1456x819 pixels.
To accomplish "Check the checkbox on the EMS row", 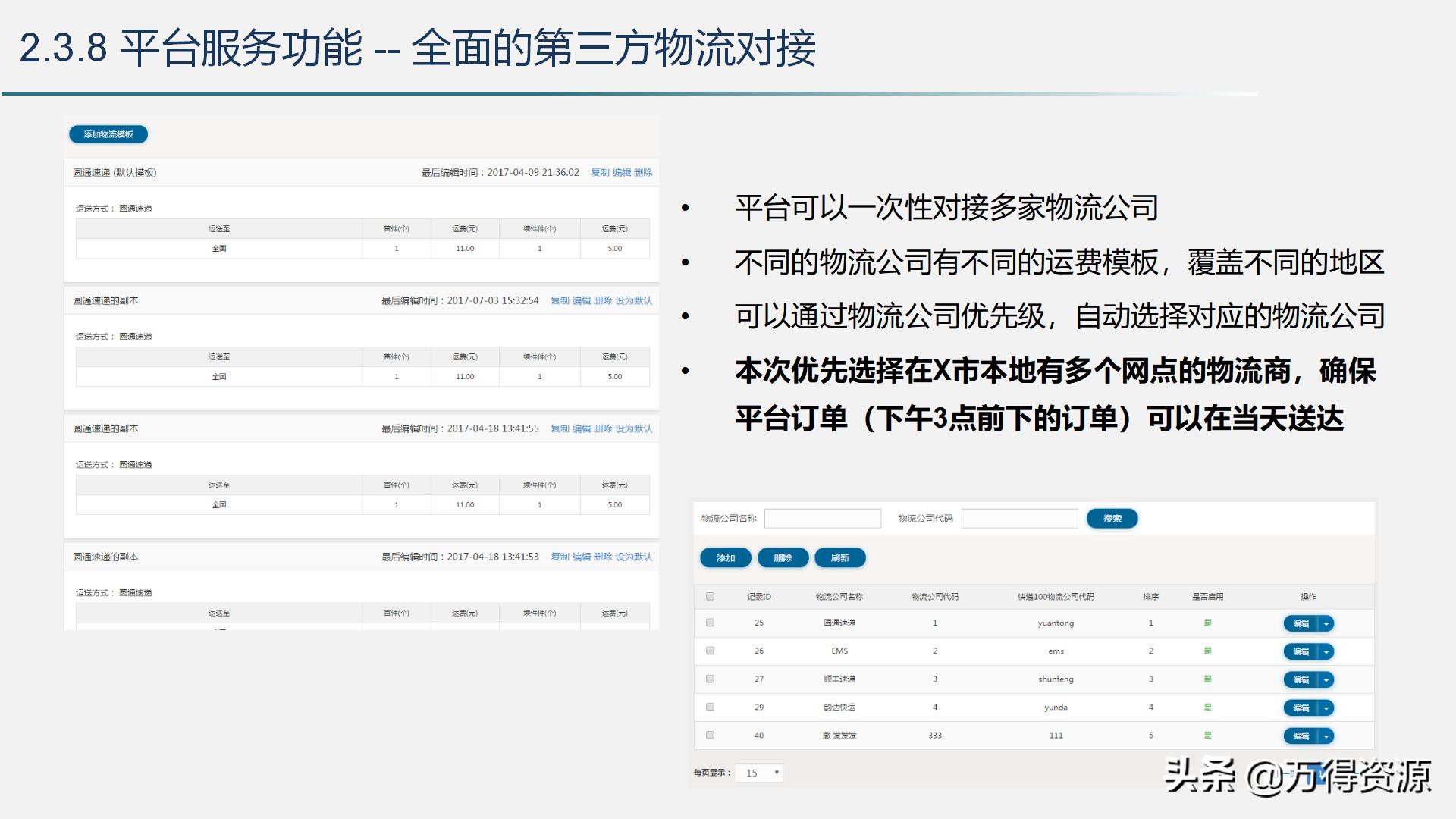I will [x=711, y=651].
